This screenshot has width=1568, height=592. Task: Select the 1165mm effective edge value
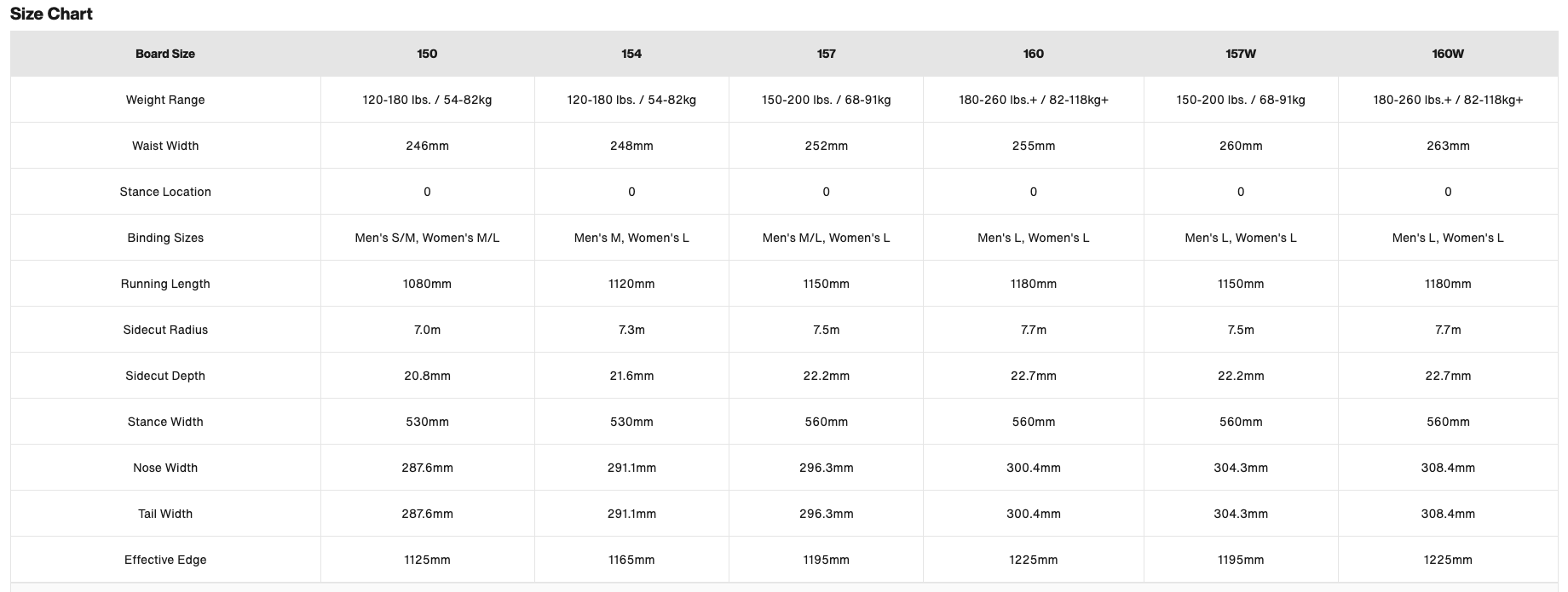point(631,560)
